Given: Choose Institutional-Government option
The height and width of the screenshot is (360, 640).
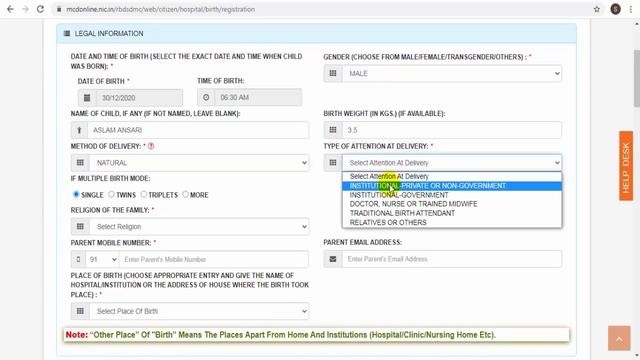Looking at the screenshot, I should pyautogui.click(x=452, y=195).
